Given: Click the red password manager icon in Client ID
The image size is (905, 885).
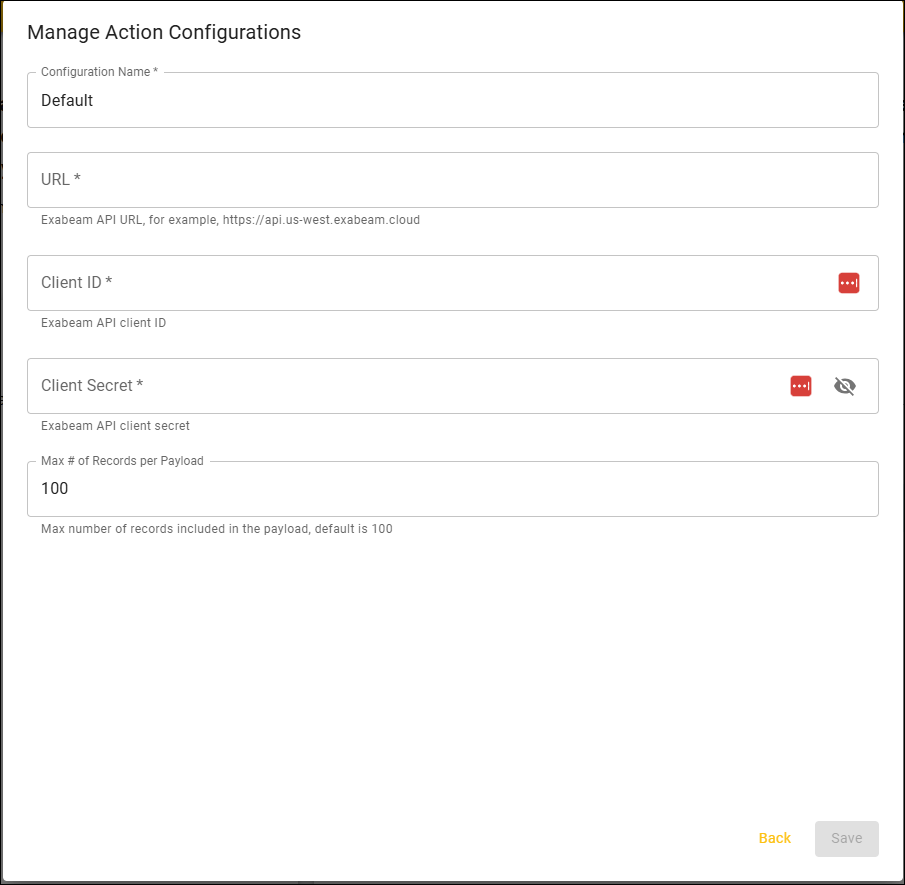Looking at the screenshot, I should pos(848,283).
